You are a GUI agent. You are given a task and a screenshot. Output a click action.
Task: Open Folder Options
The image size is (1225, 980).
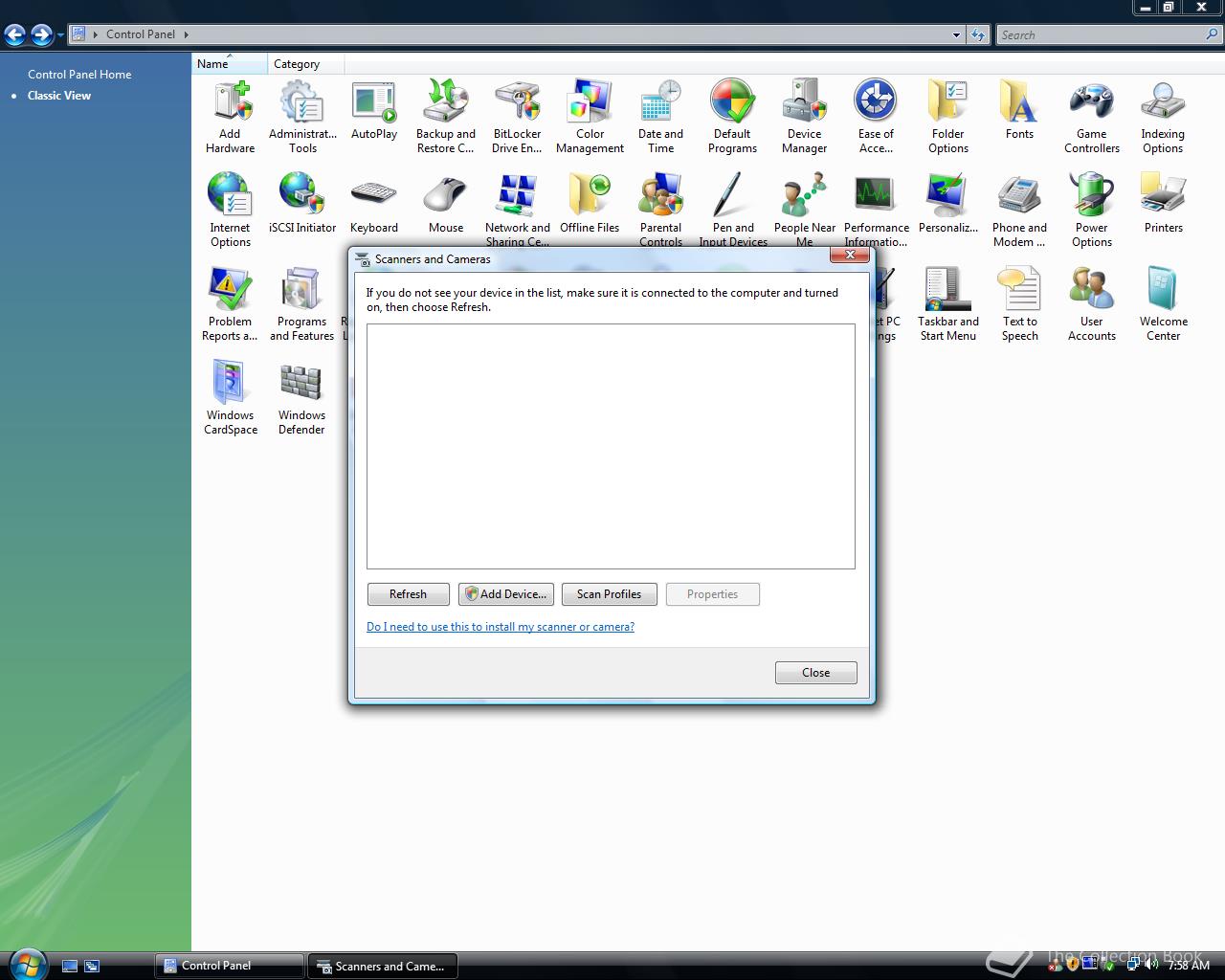pyautogui.click(x=947, y=117)
